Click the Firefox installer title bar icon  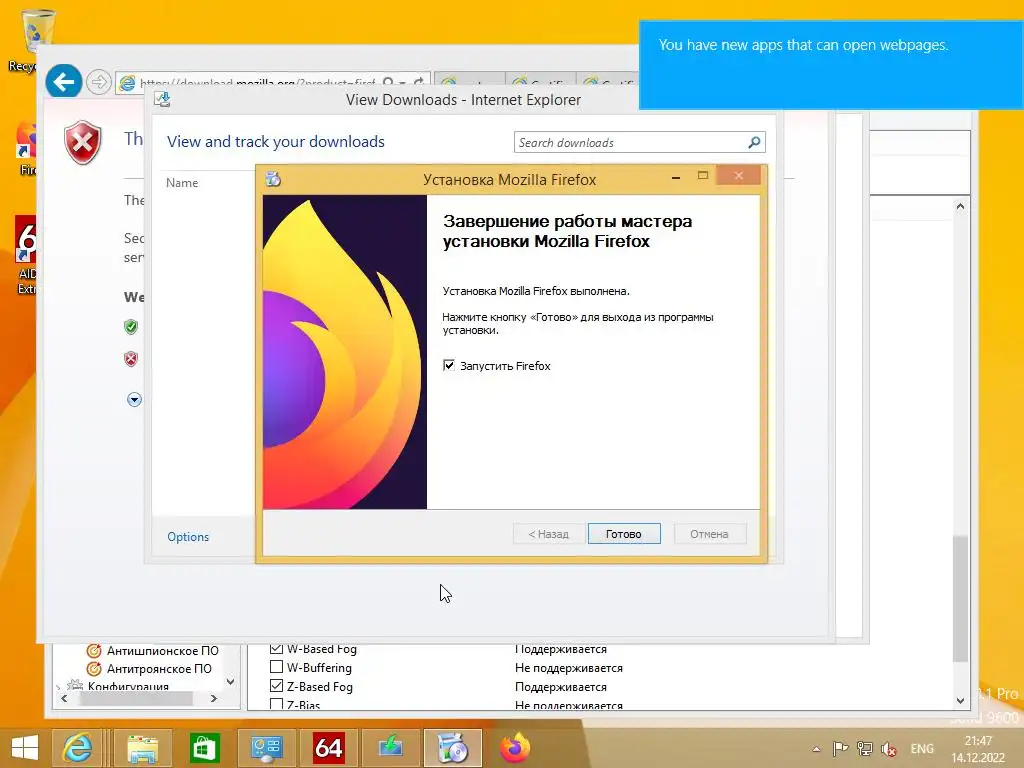[273, 178]
